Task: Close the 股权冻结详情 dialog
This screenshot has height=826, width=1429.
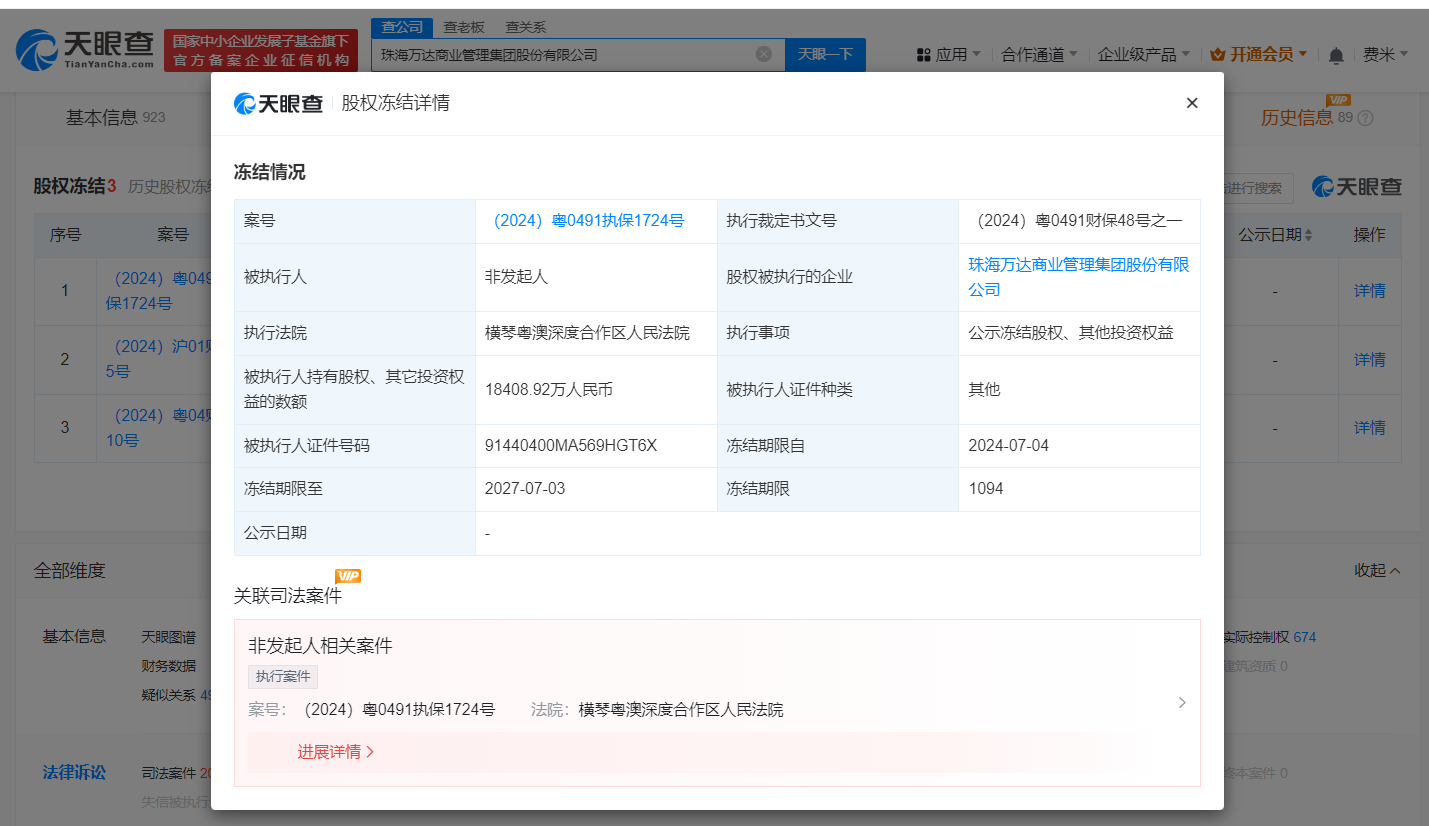Action: (x=1192, y=102)
